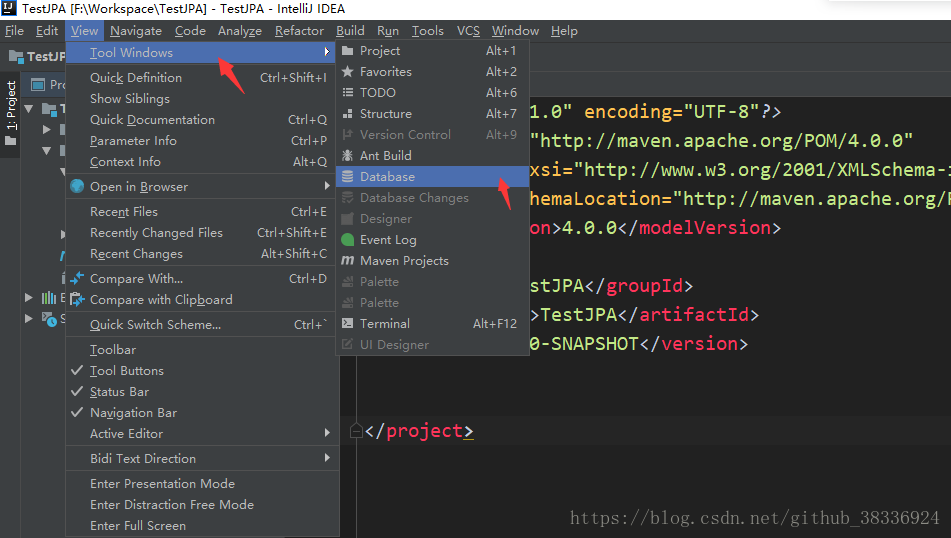Click the artifactId closing tag text

[x=688, y=315]
